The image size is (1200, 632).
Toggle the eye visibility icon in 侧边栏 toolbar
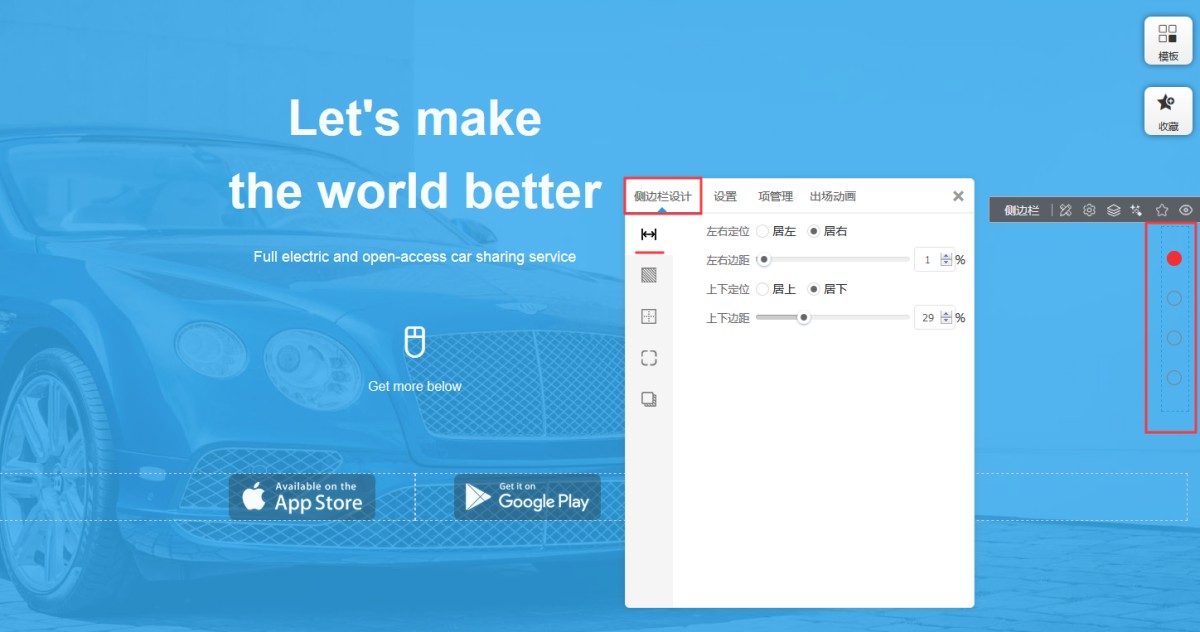pyautogui.click(x=1186, y=210)
